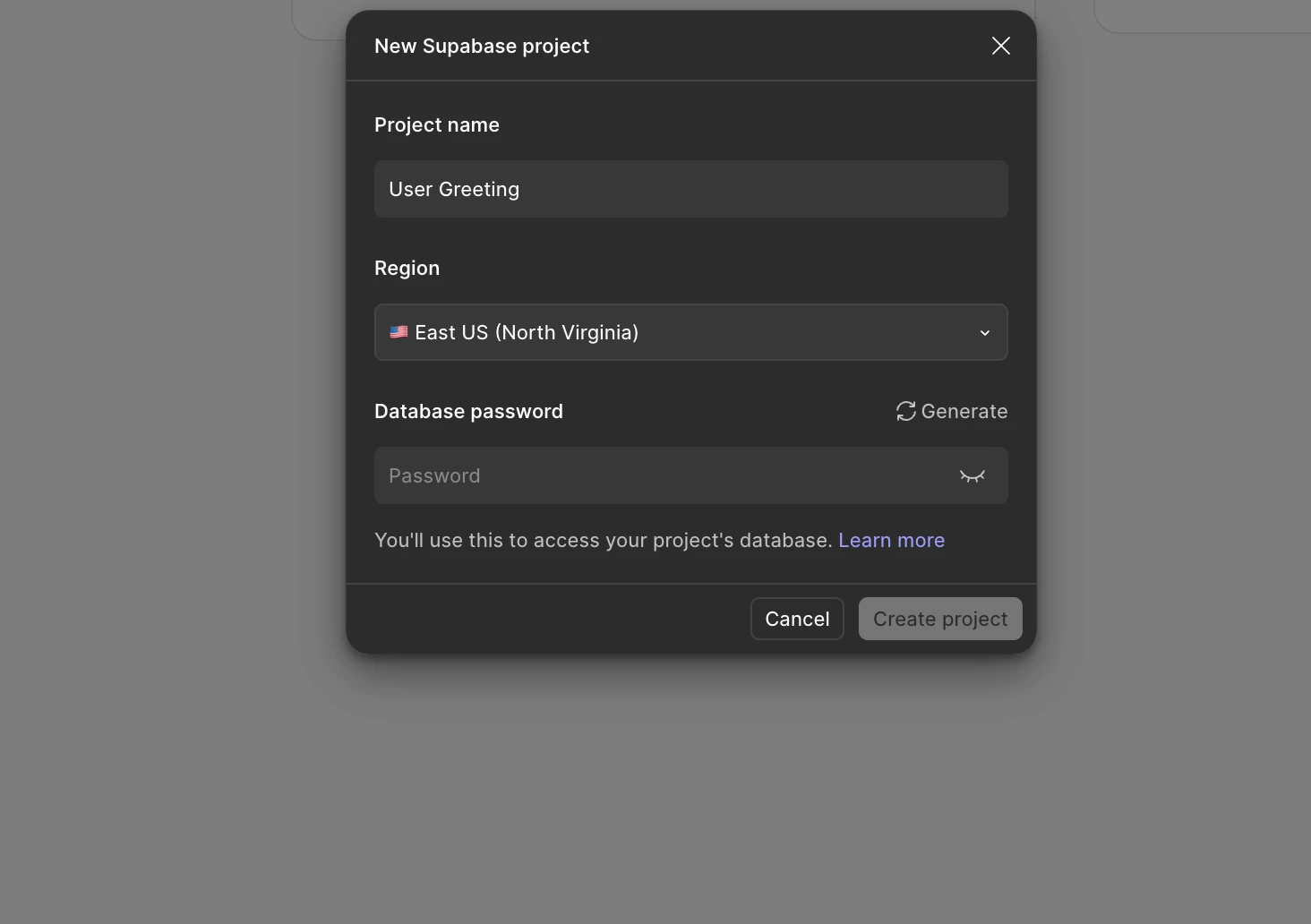Close the New Supabase project dialog
The width and height of the screenshot is (1311, 924).
pyautogui.click(x=1000, y=46)
